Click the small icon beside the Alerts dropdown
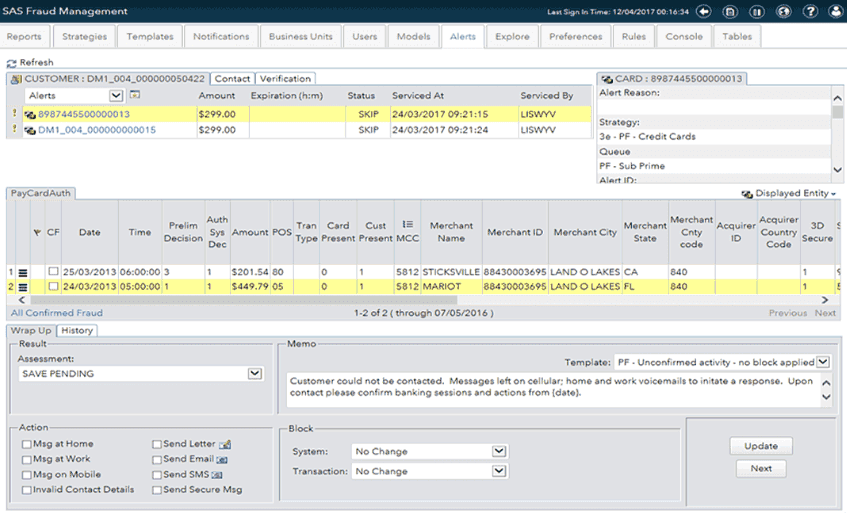 135,95
